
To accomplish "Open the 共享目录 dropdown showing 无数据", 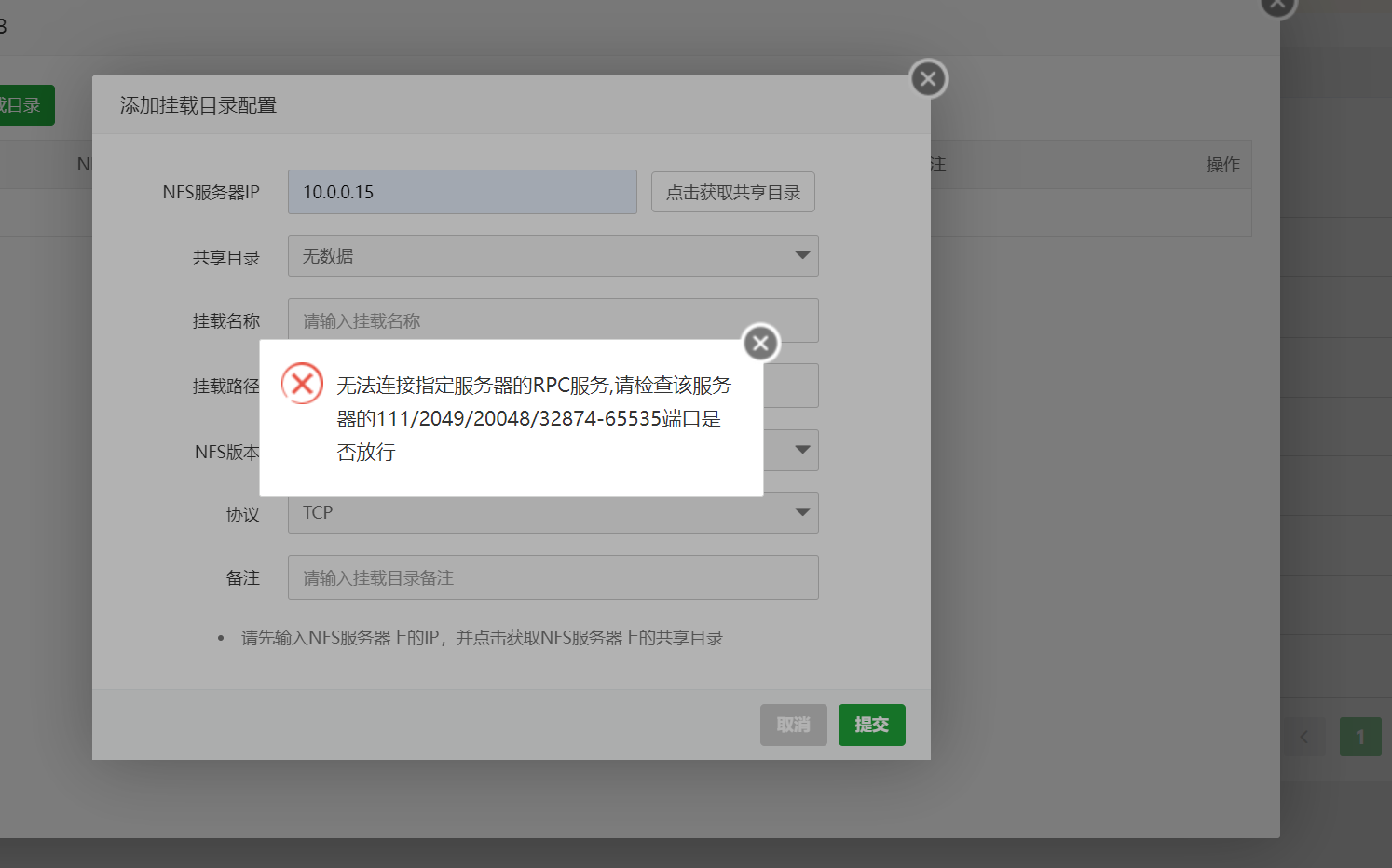I will click(x=553, y=255).
